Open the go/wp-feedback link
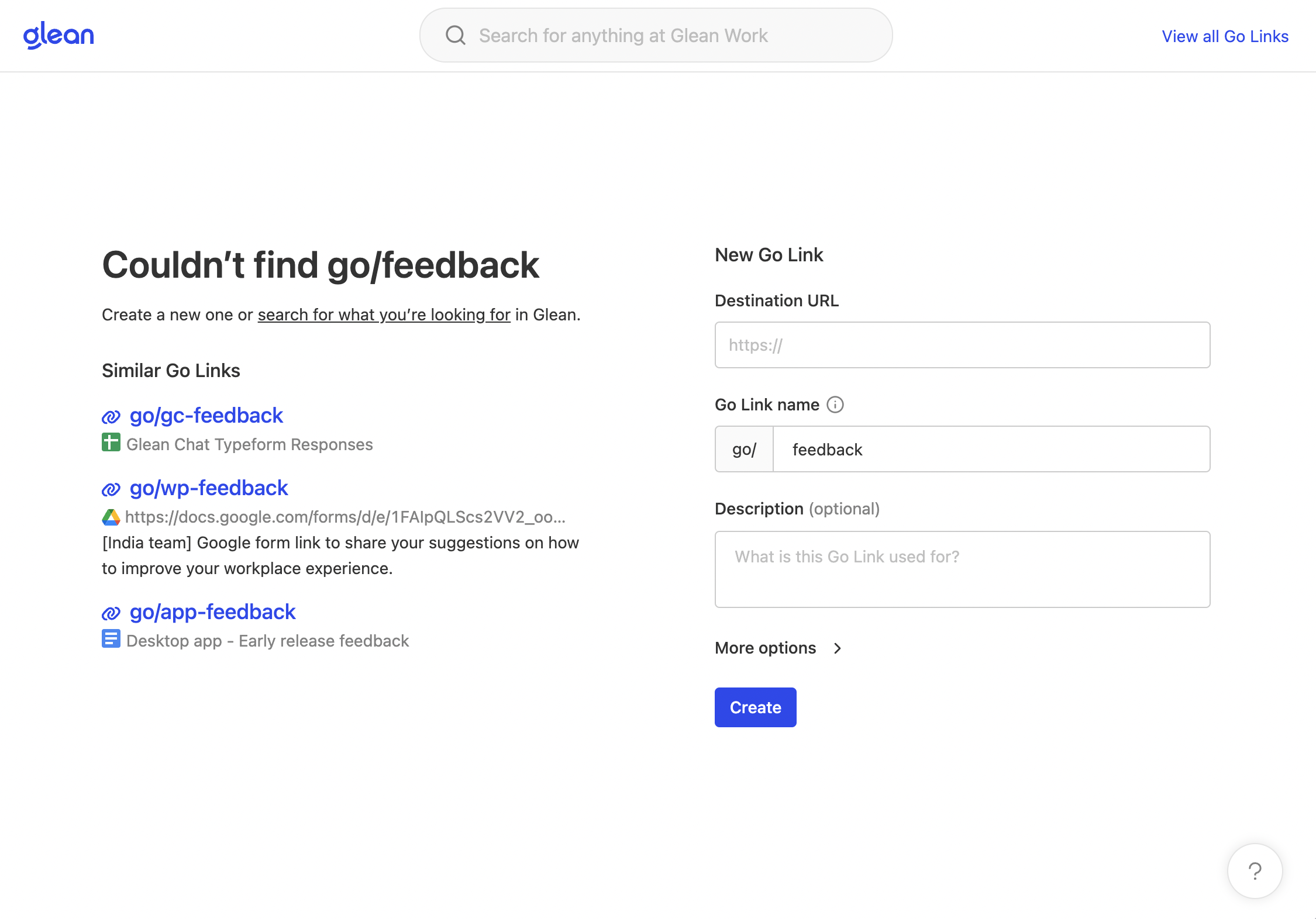1316x919 pixels. [209, 488]
